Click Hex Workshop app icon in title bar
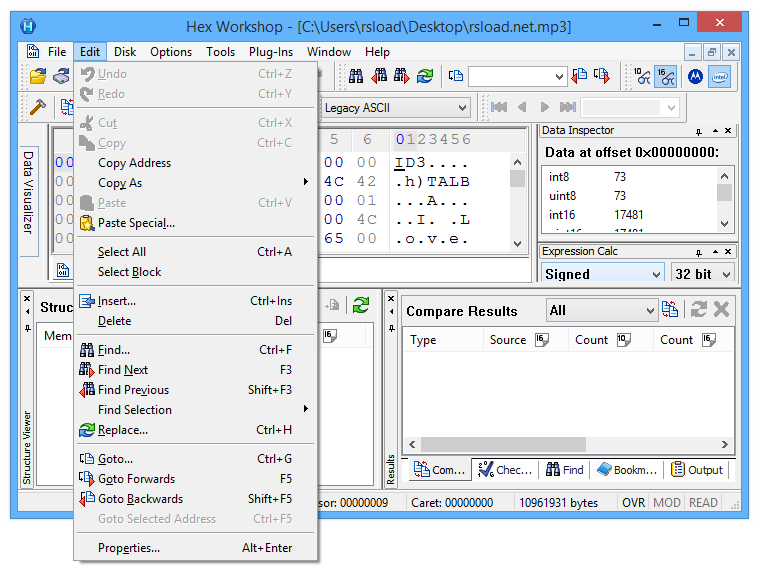This screenshot has width=761, height=583. [28, 26]
